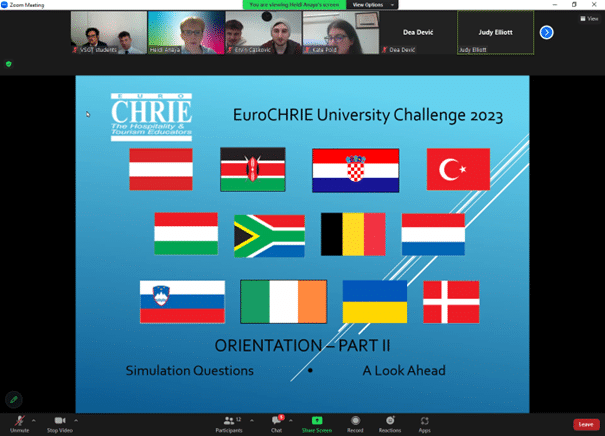The height and width of the screenshot is (436, 605).
Task: Click the Unmute microphone icon
Action: (x=19, y=421)
